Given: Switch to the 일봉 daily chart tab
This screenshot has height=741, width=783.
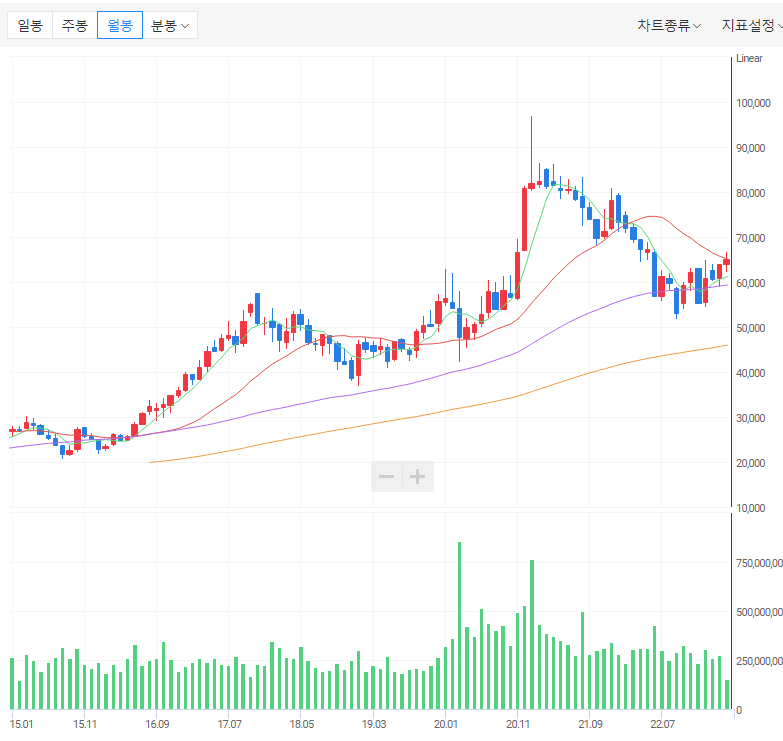Looking at the screenshot, I should point(30,25).
